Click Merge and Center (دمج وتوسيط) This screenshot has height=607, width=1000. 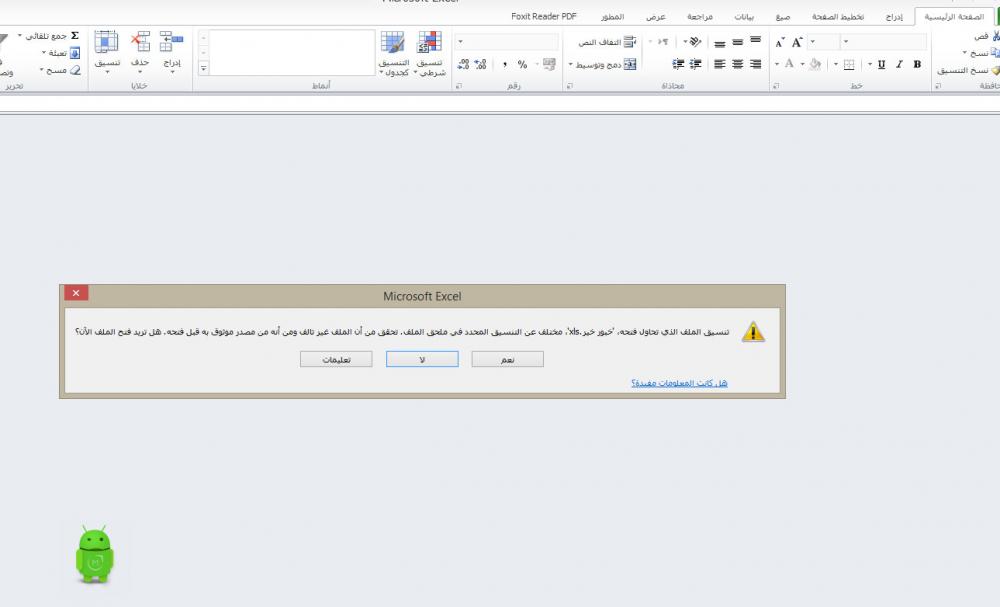click(x=606, y=64)
